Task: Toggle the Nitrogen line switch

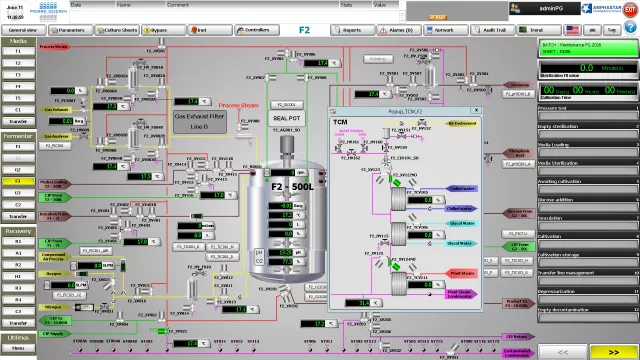Action: pos(84,307)
